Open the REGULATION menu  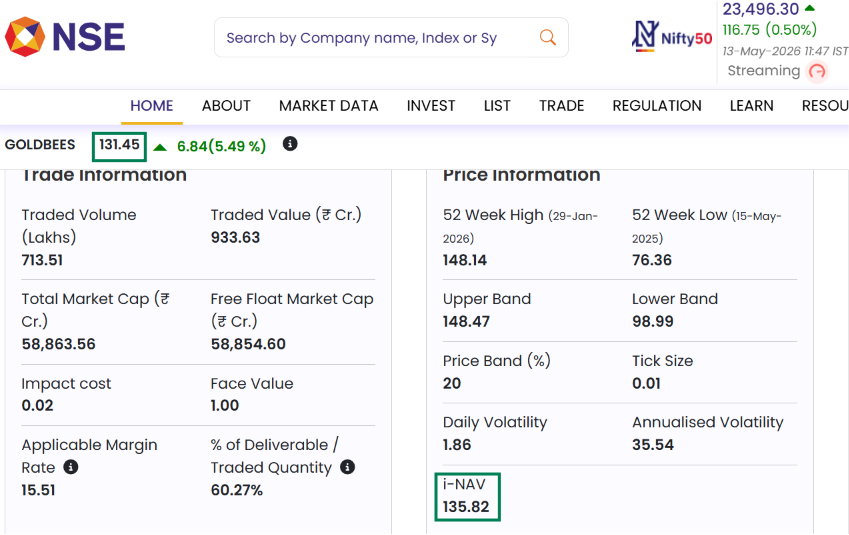click(657, 106)
